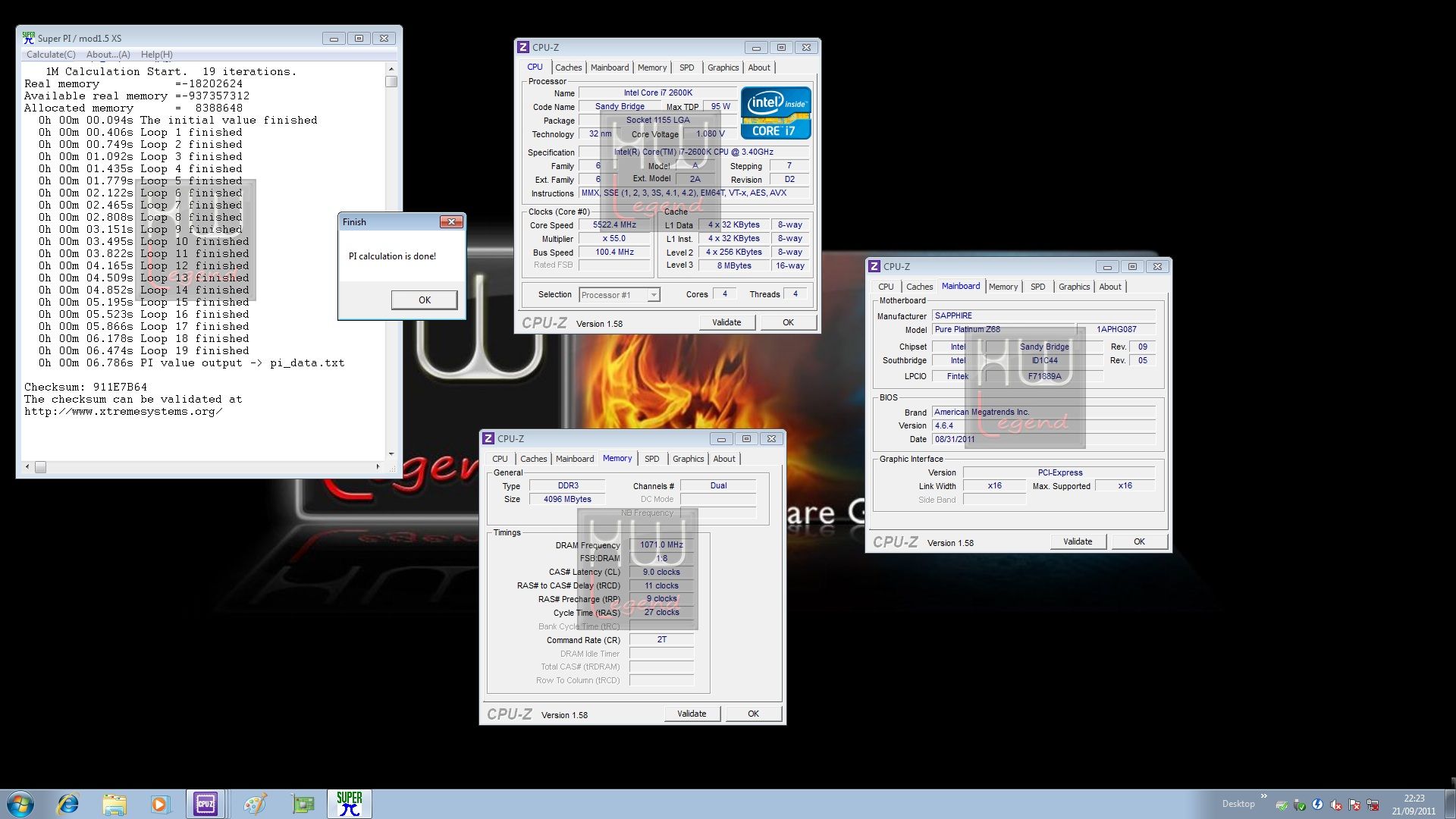1456x819 pixels.
Task: Switch to Caches tab in Memory window
Action: (533, 459)
